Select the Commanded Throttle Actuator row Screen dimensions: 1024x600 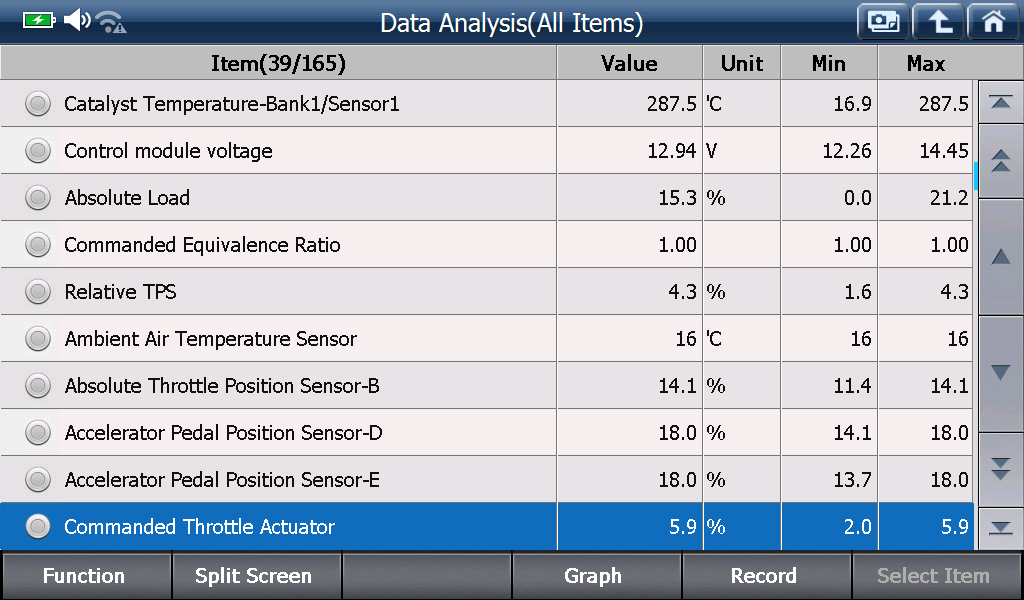[x=487, y=526]
